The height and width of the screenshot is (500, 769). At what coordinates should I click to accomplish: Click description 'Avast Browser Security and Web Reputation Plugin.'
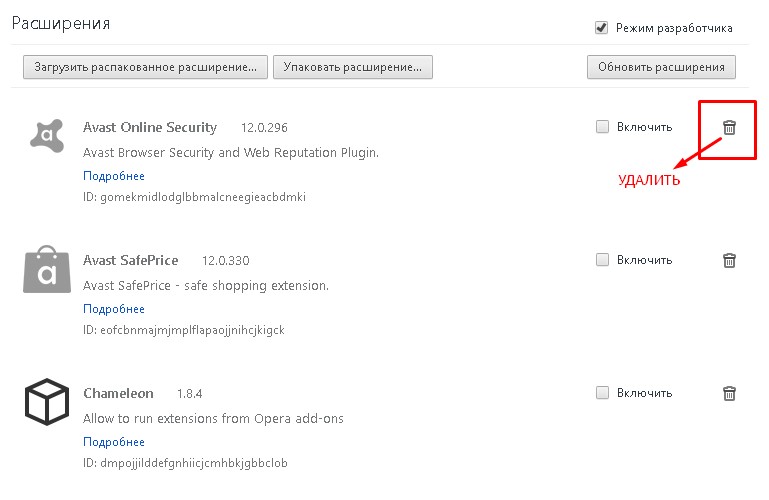[231, 152]
